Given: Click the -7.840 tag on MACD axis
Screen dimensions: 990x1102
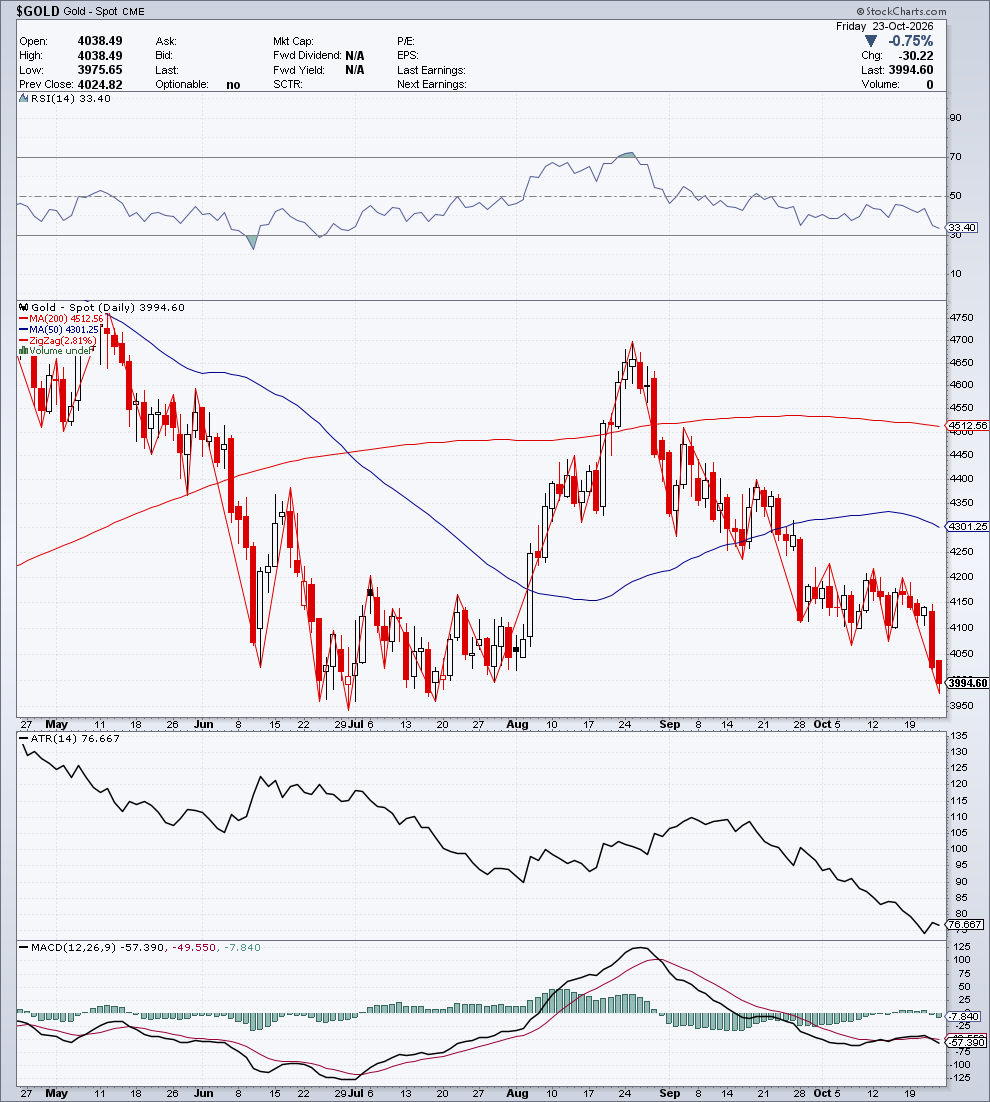Looking at the screenshot, I should [963, 1017].
